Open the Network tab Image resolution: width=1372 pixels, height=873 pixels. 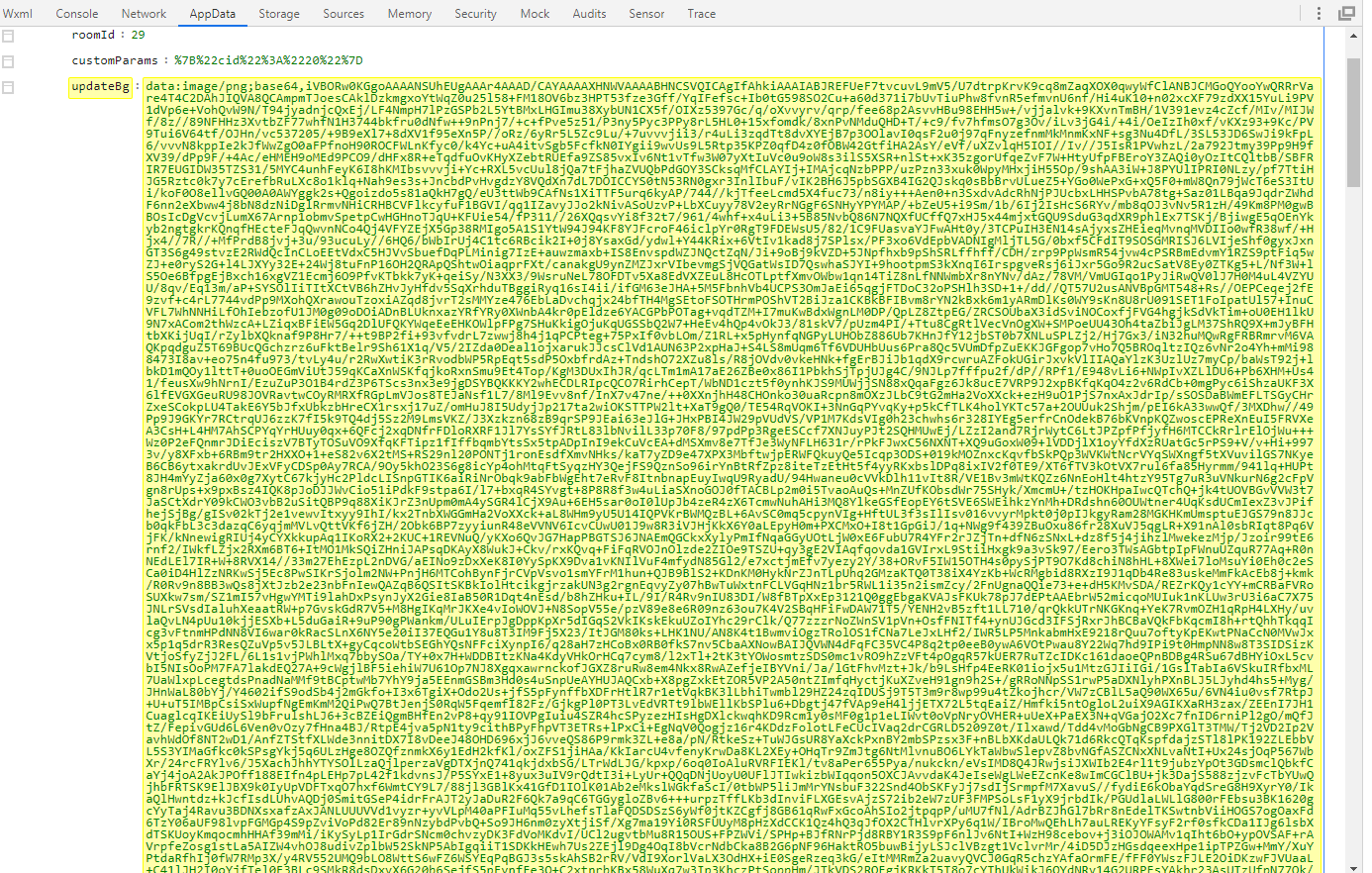(x=144, y=13)
